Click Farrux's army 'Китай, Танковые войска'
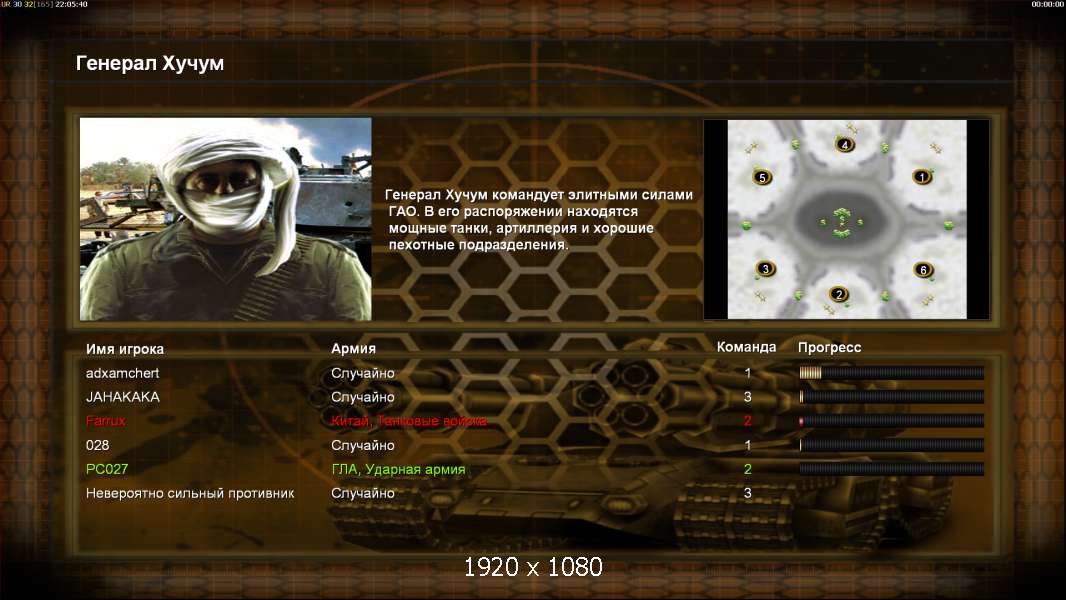 pos(409,421)
